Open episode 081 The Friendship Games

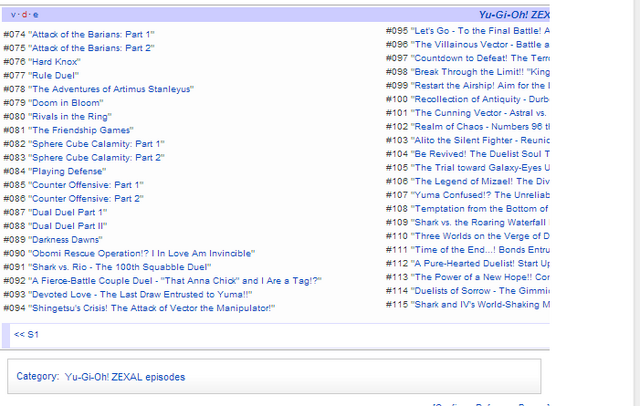tap(81, 130)
